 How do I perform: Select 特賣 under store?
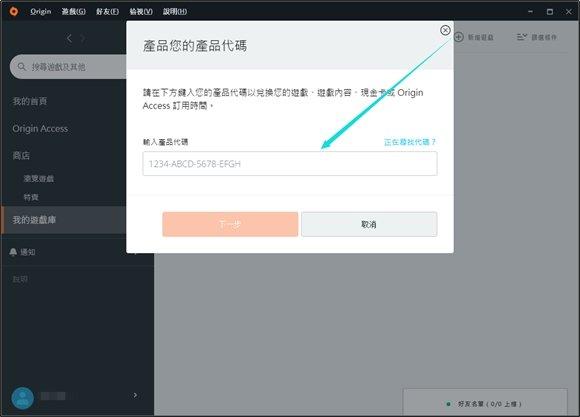coord(31,197)
